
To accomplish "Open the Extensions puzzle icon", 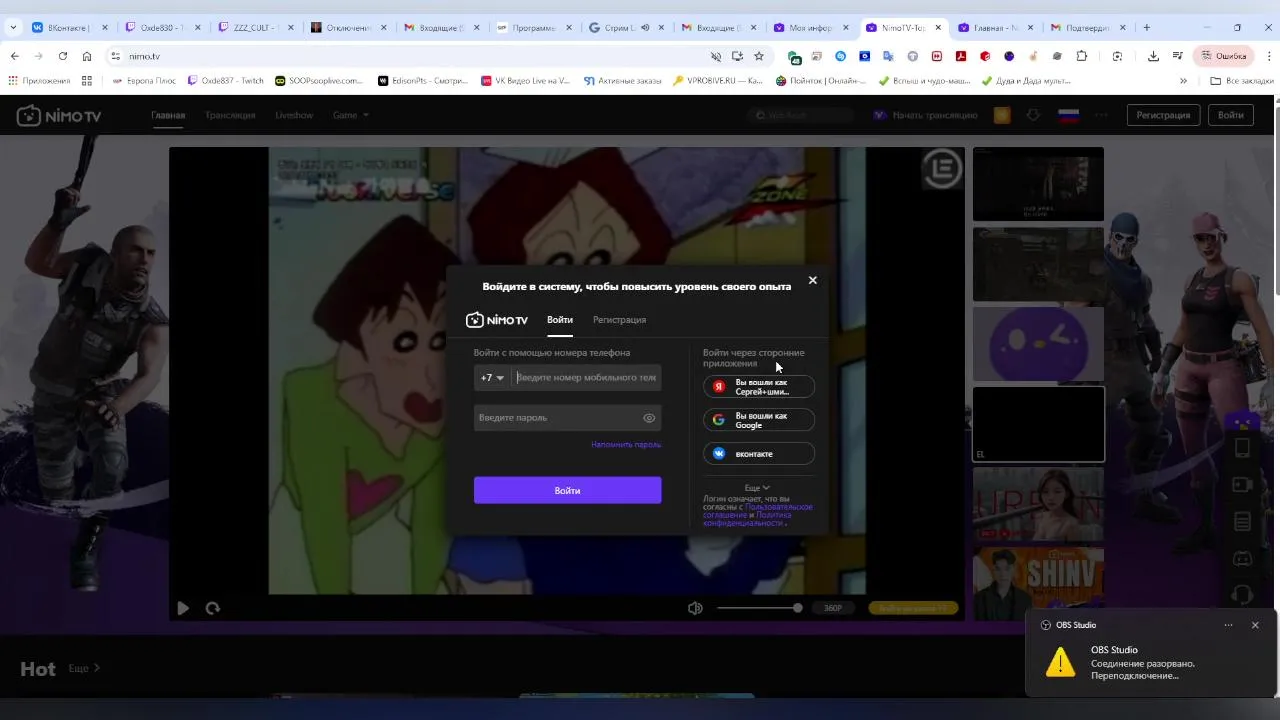I will pyautogui.click(x=1081, y=56).
